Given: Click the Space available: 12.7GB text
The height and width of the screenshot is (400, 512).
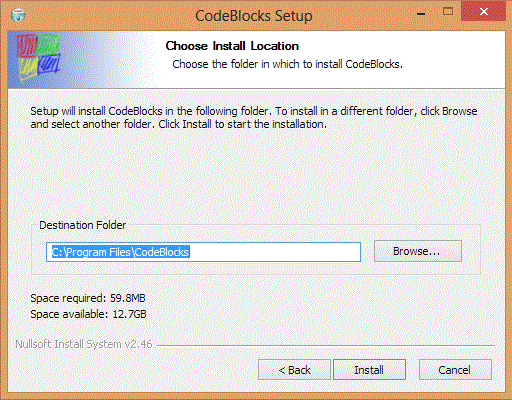Looking at the screenshot, I should 88,314.
